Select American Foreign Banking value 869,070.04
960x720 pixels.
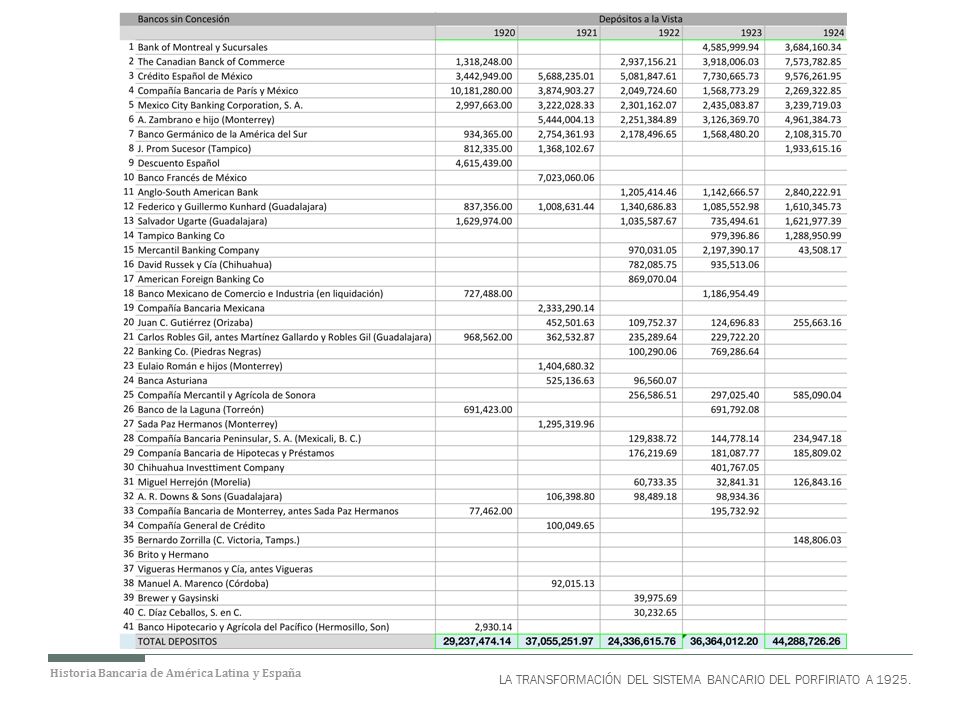coord(653,279)
